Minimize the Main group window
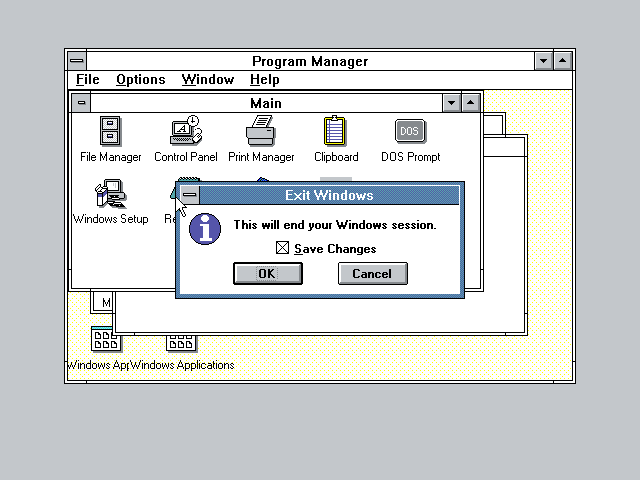Image resolution: width=640 pixels, height=480 pixels. click(451, 103)
